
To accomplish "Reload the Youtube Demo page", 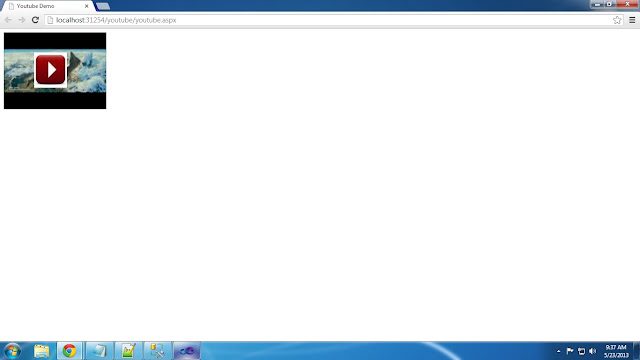I will (x=35, y=20).
